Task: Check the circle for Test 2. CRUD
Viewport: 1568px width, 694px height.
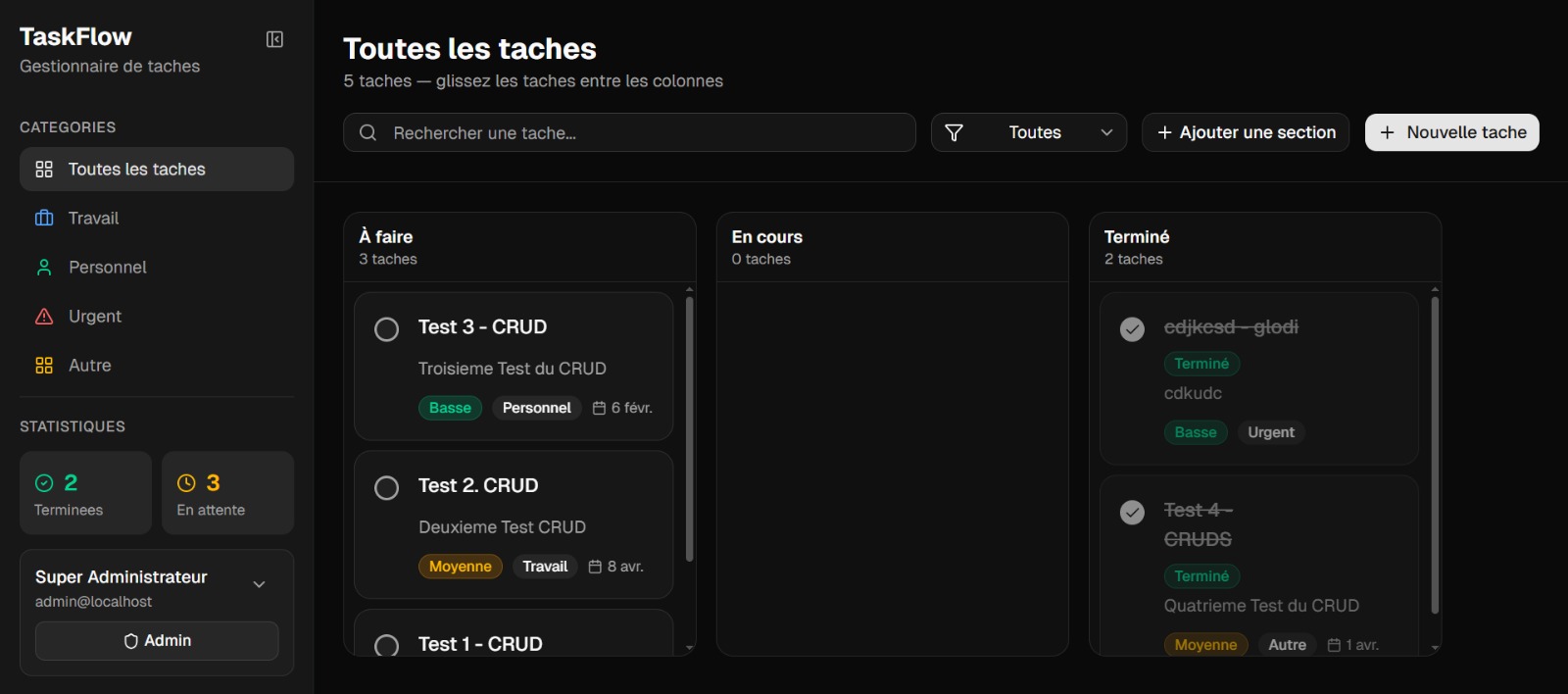Action: click(x=387, y=487)
